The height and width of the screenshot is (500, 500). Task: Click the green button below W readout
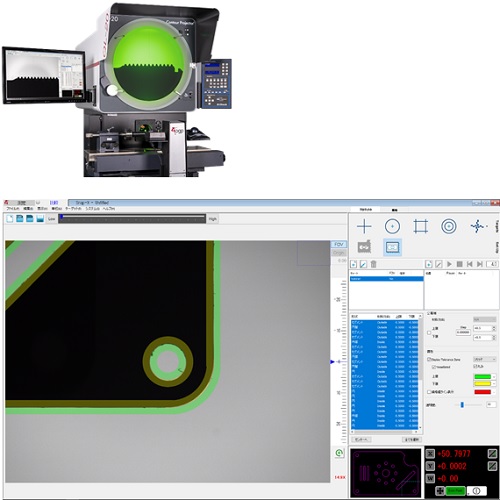pyautogui.click(x=456, y=491)
